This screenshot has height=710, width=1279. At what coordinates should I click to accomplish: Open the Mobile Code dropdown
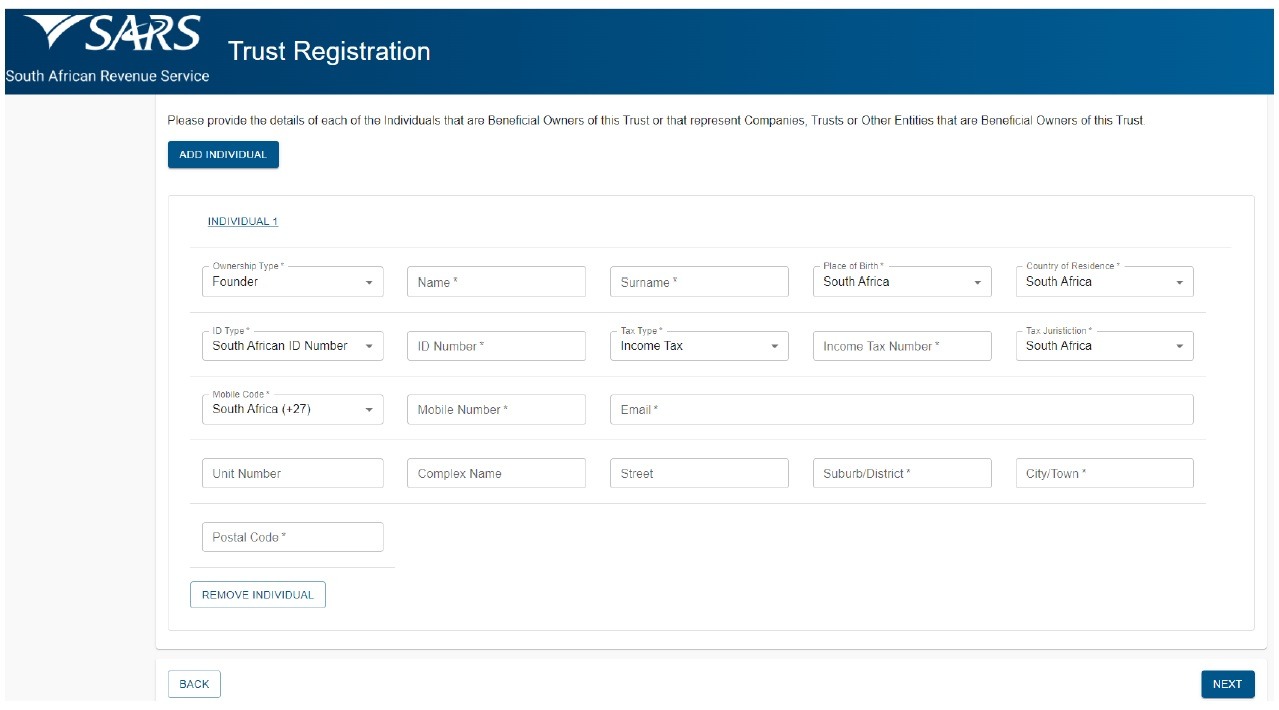point(292,410)
